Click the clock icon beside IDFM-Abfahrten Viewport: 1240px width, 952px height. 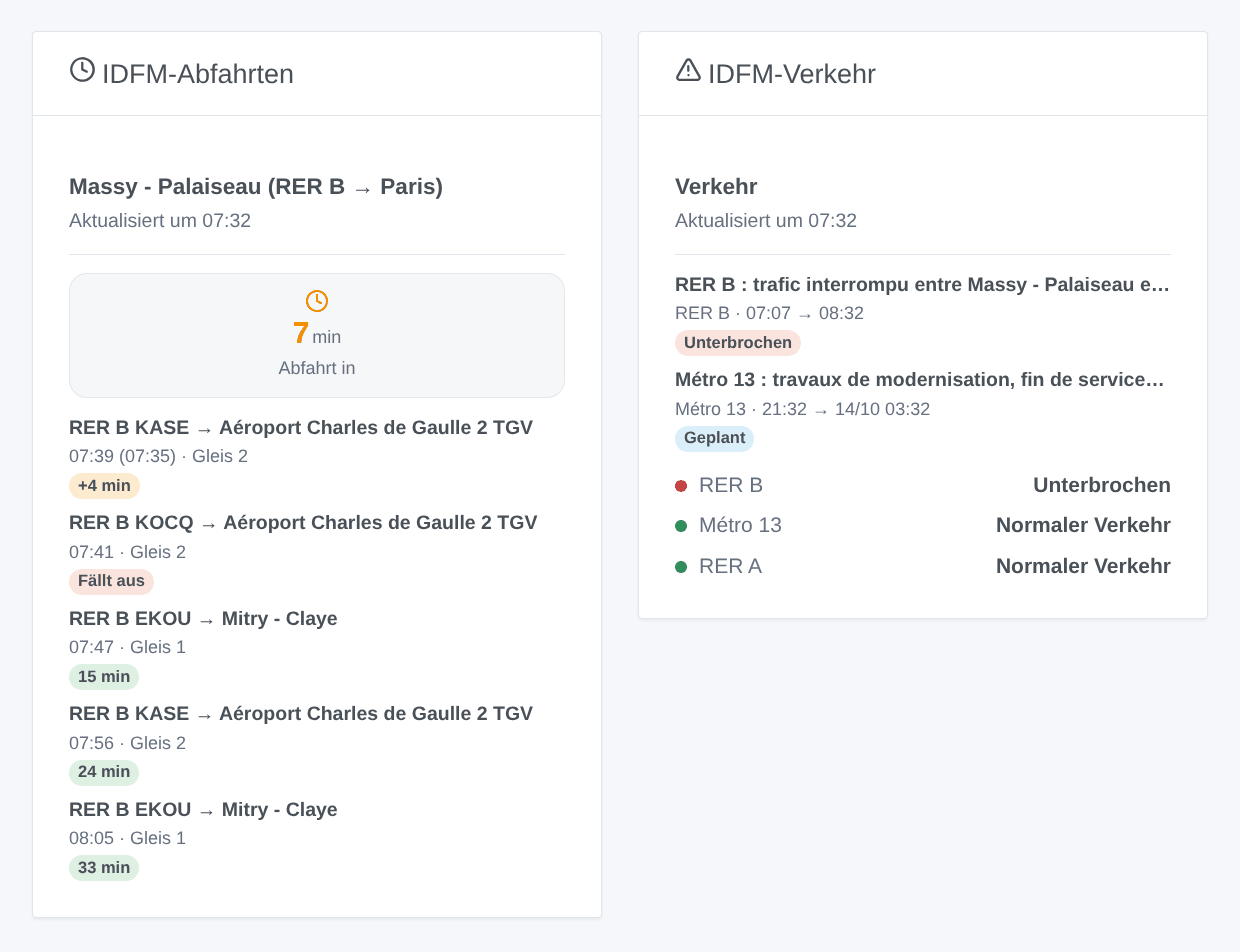[82, 70]
